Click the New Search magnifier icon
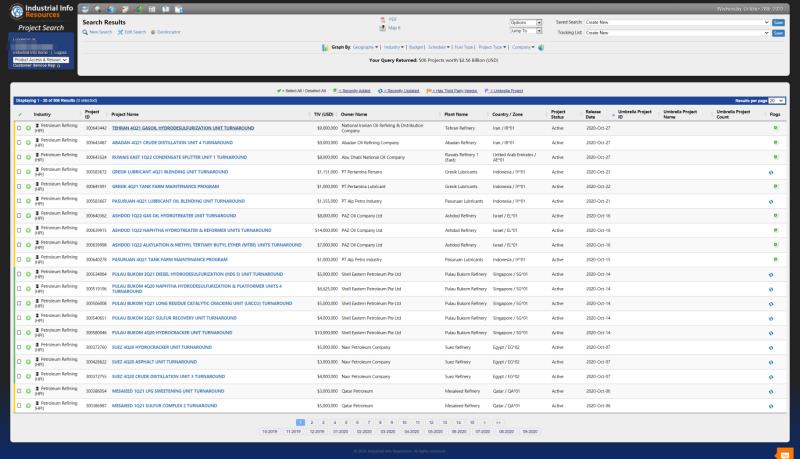This screenshot has height=459, width=800. coord(85,32)
